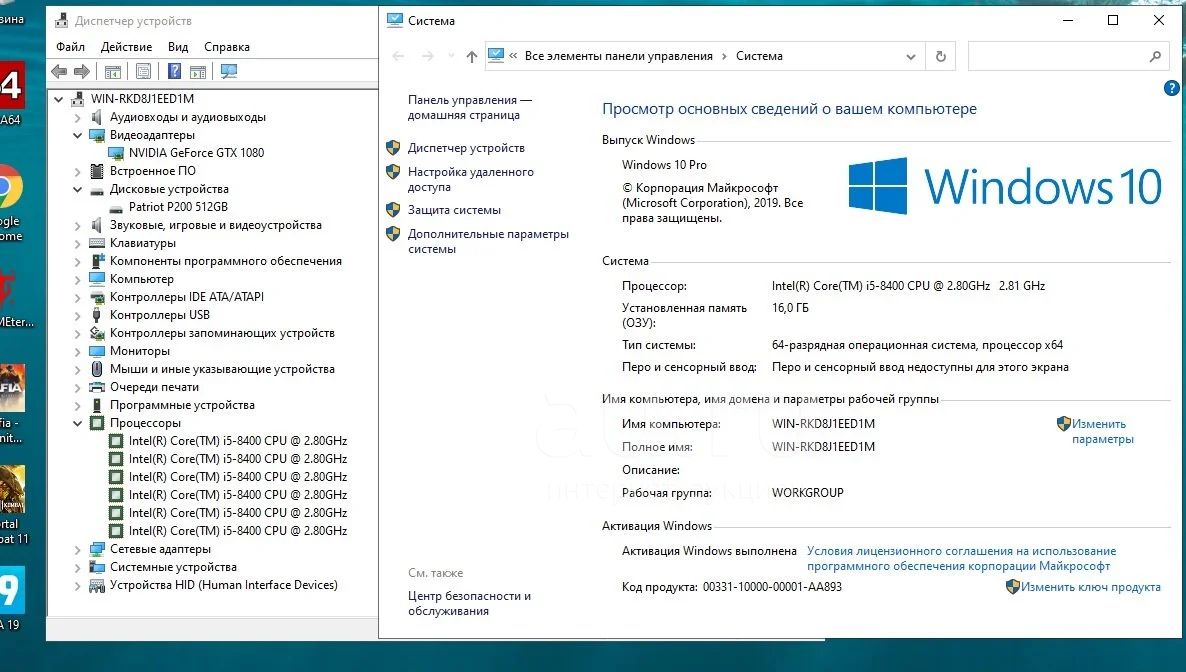The width and height of the screenshot is (1186, 672).
Task: Click the 16,0 ГБ memory value
Action: (x=790, y=308)
